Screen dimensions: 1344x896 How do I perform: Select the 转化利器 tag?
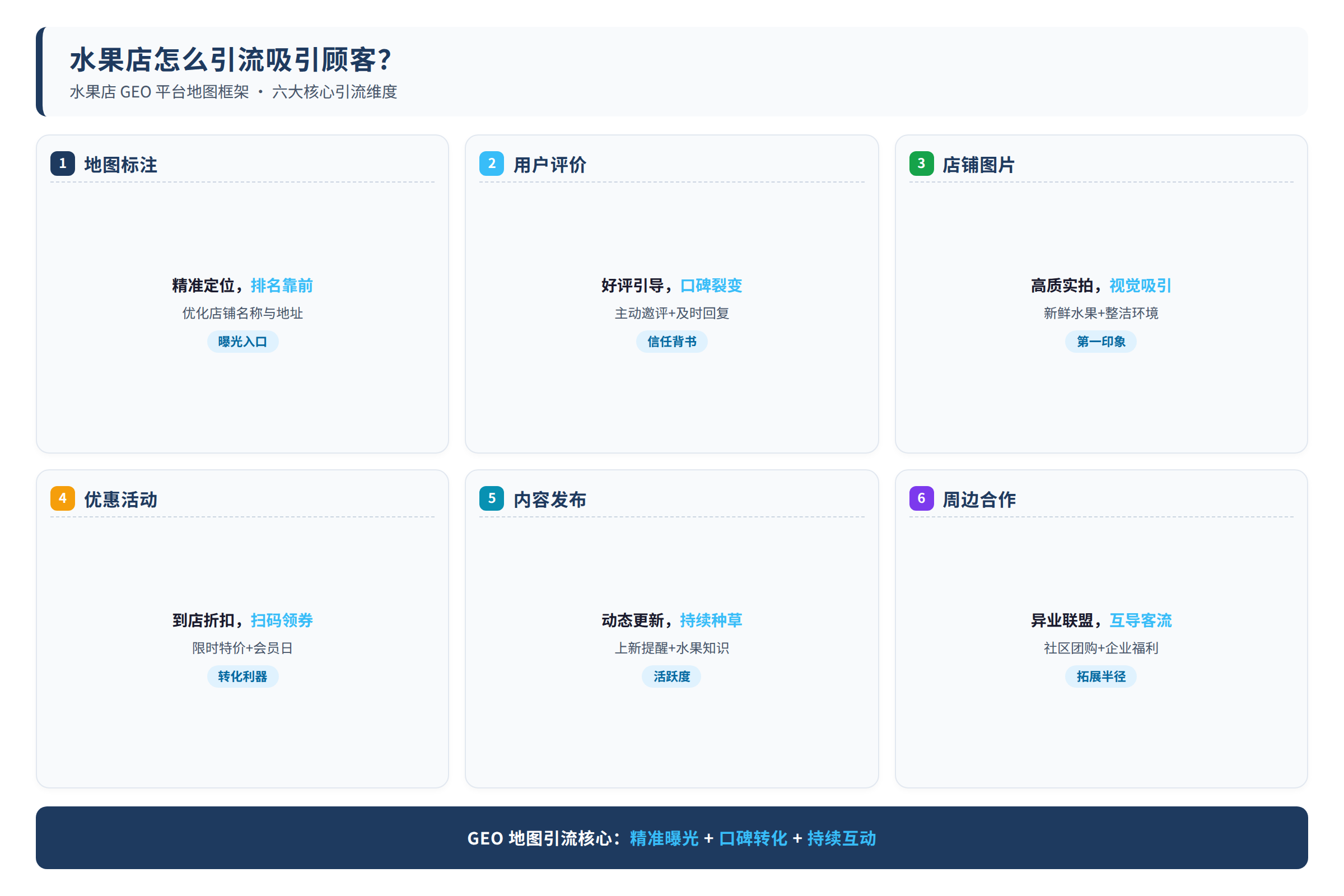point(242,676)
